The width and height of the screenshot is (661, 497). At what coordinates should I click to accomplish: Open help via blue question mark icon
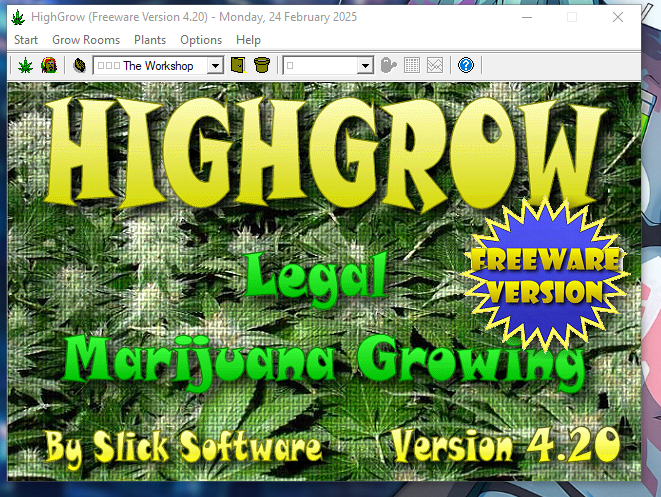click(x=466, y=65)
